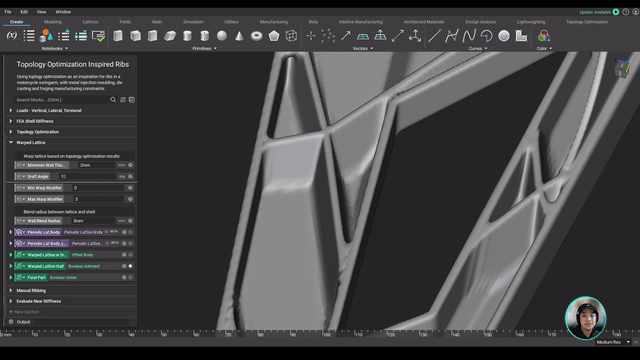Open the help question mark icon

pyautogui.click(x=626, y=12)
